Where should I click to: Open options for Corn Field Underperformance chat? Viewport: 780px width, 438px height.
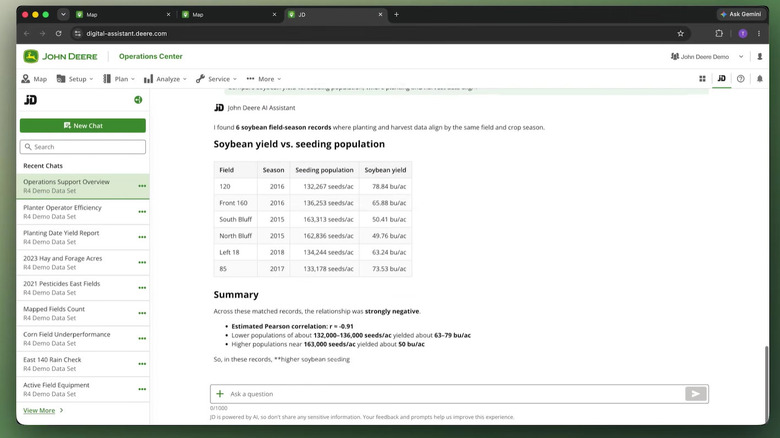(142, 338)
